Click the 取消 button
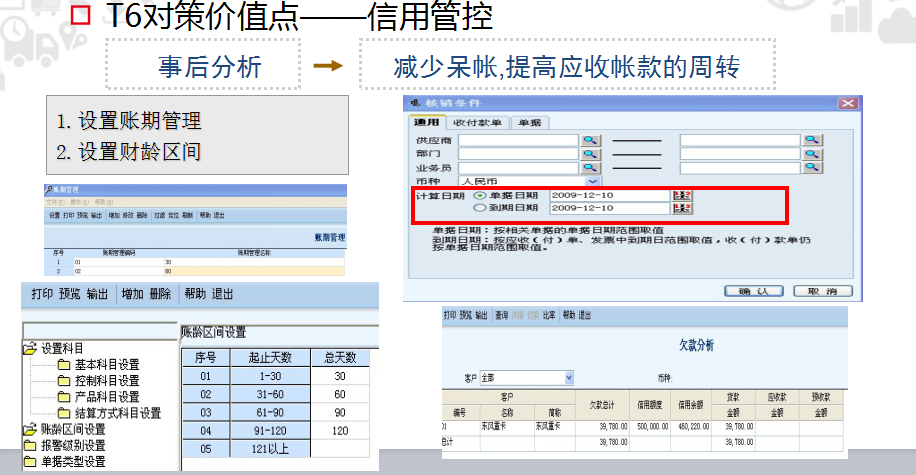This screenshot has width=916, height=475. (823, 291)
